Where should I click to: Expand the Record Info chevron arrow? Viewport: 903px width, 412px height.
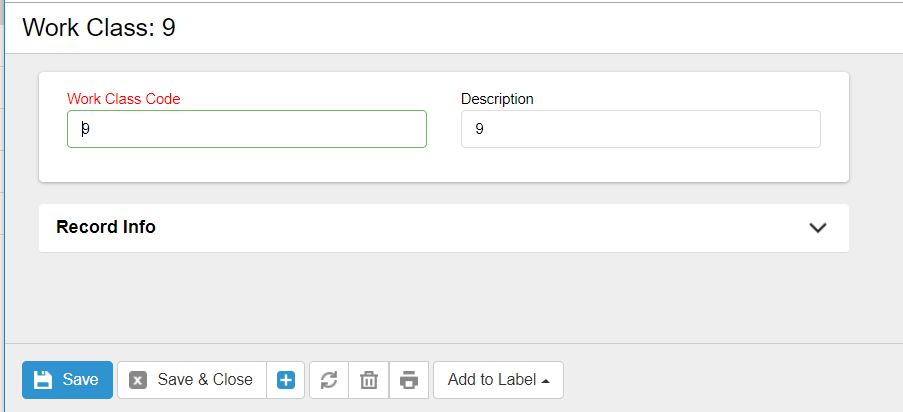(x=817, y=227)
